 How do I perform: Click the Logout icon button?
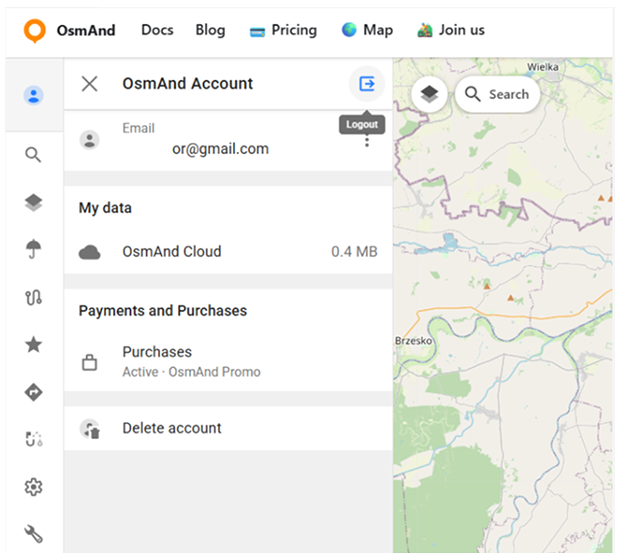[366, 84]
